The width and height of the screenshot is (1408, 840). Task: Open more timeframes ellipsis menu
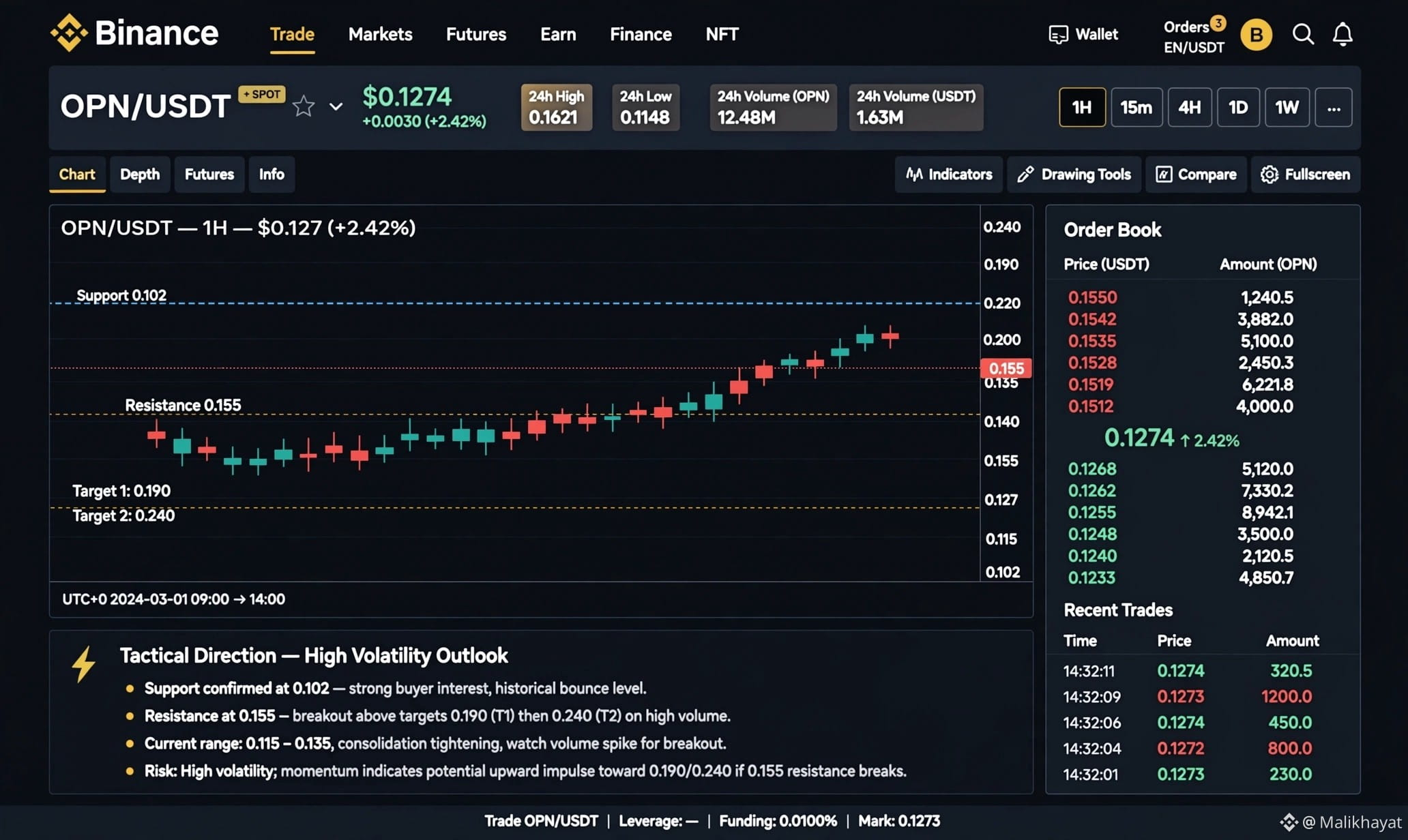tap(1334, 107)
